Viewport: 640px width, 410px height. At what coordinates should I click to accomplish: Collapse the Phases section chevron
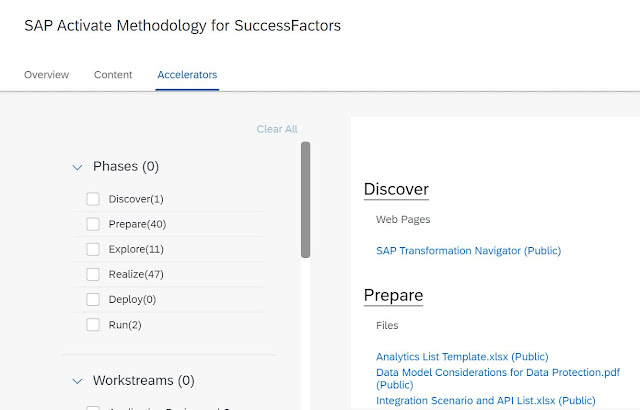coord(77,167)
